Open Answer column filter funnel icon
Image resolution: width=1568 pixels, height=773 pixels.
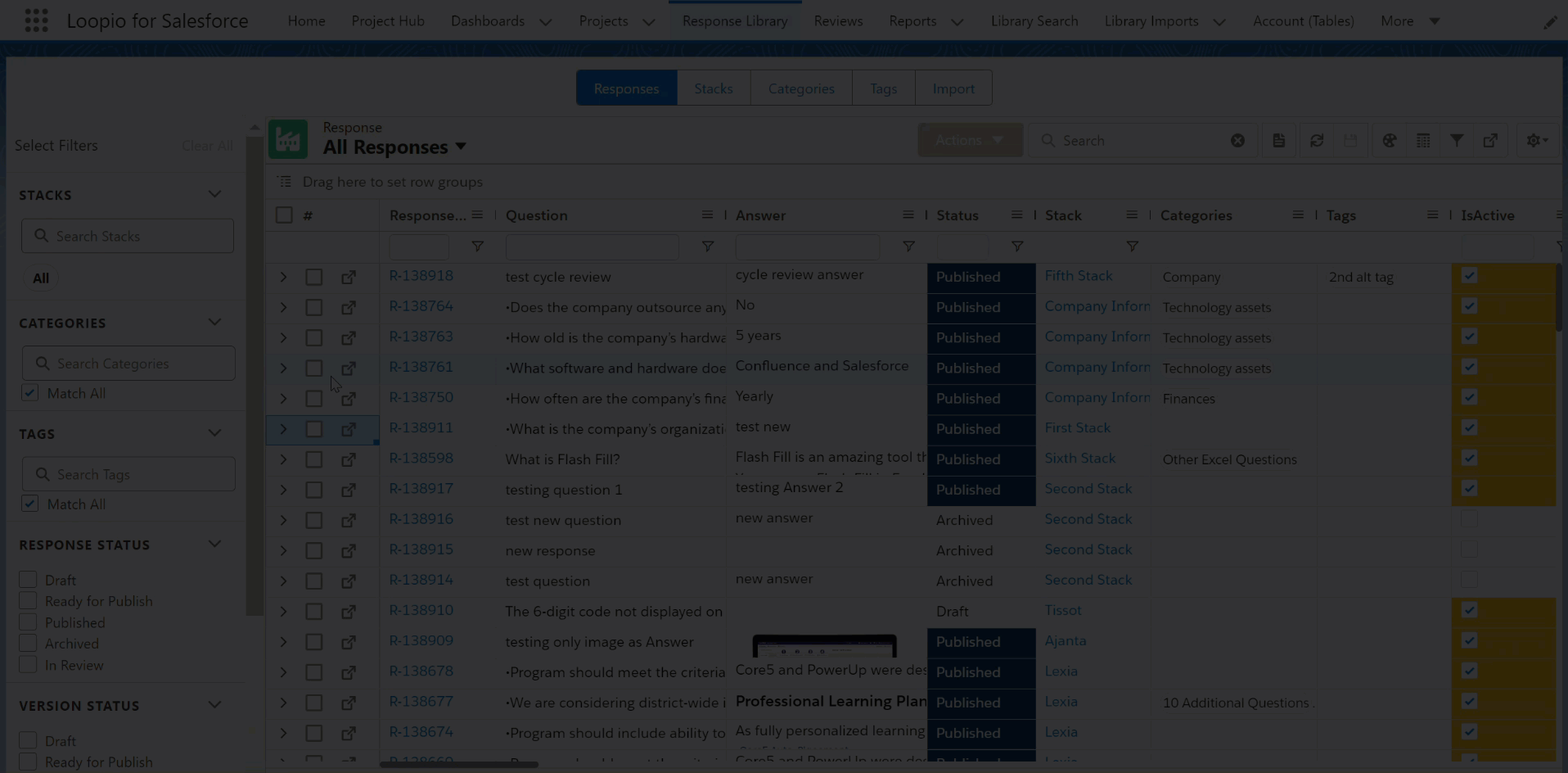point(908,246)
